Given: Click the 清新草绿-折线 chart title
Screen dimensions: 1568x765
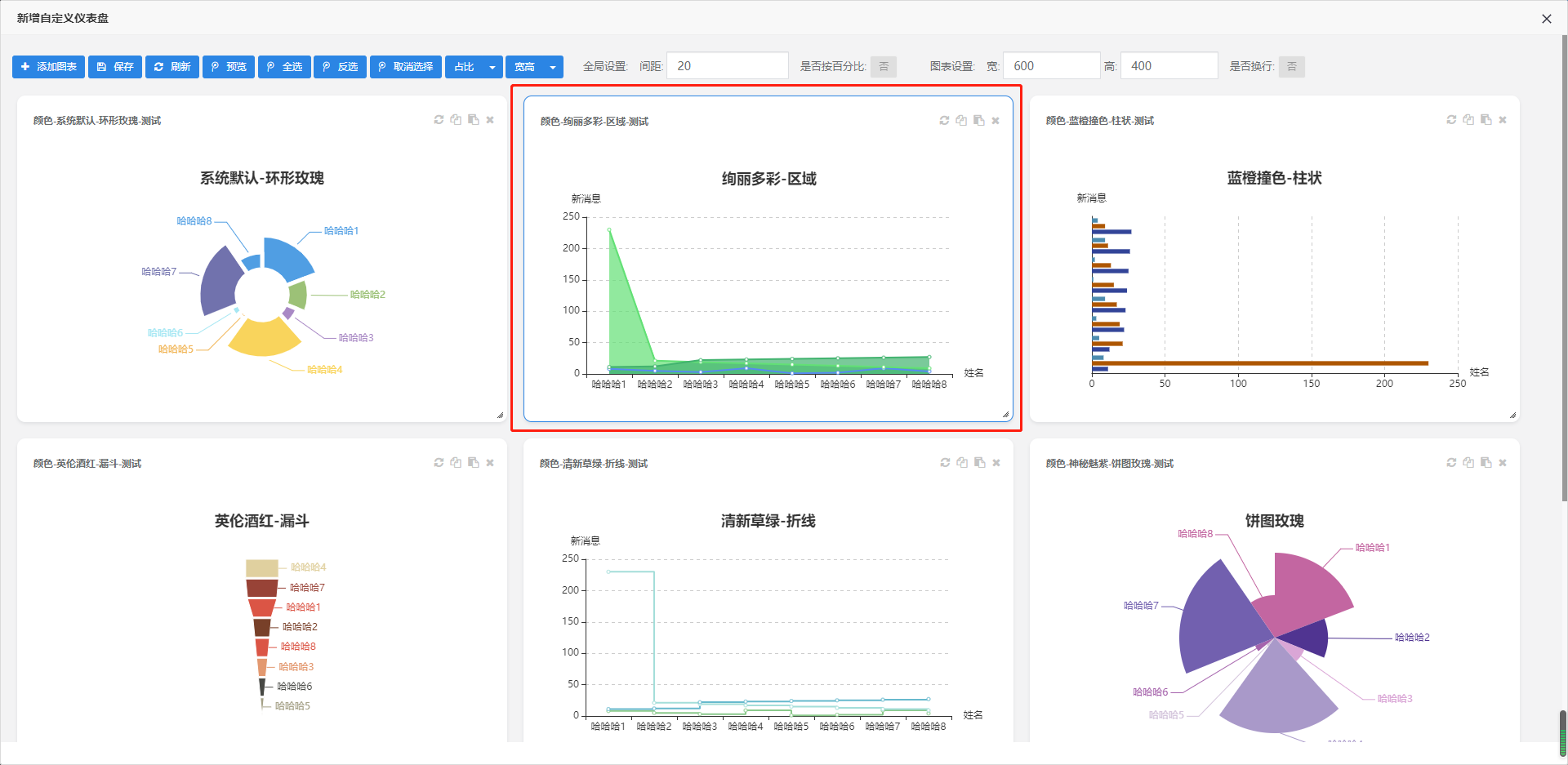Looking at the screenshot, I should click(x=768, y=521).
